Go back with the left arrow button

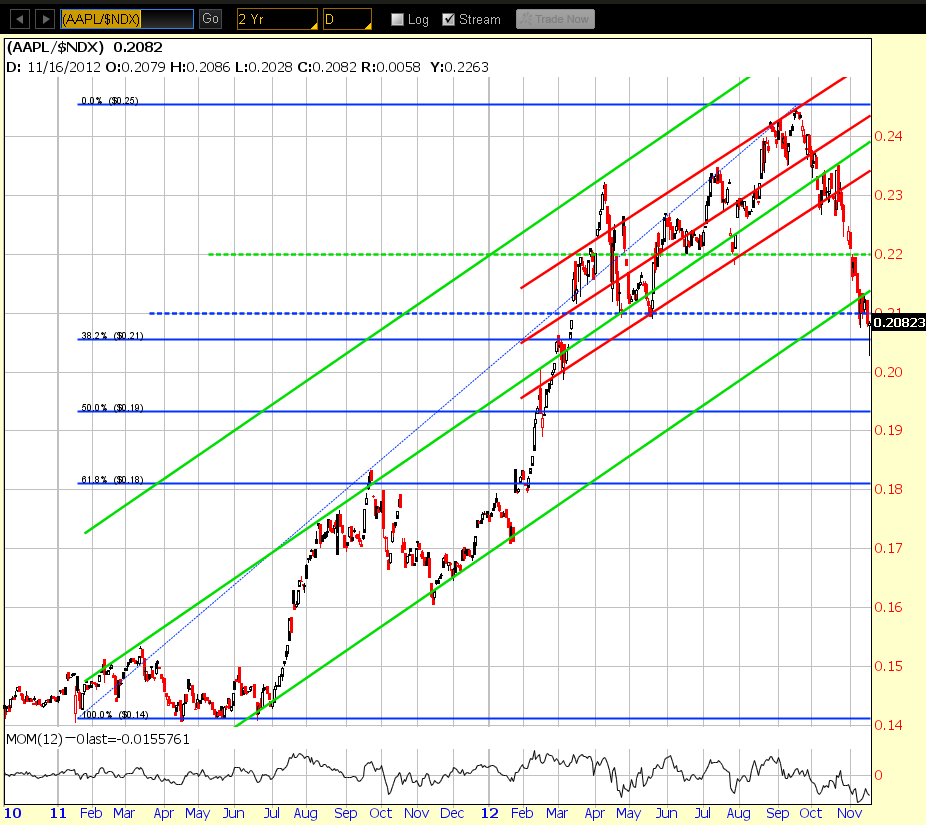point(19,19)
